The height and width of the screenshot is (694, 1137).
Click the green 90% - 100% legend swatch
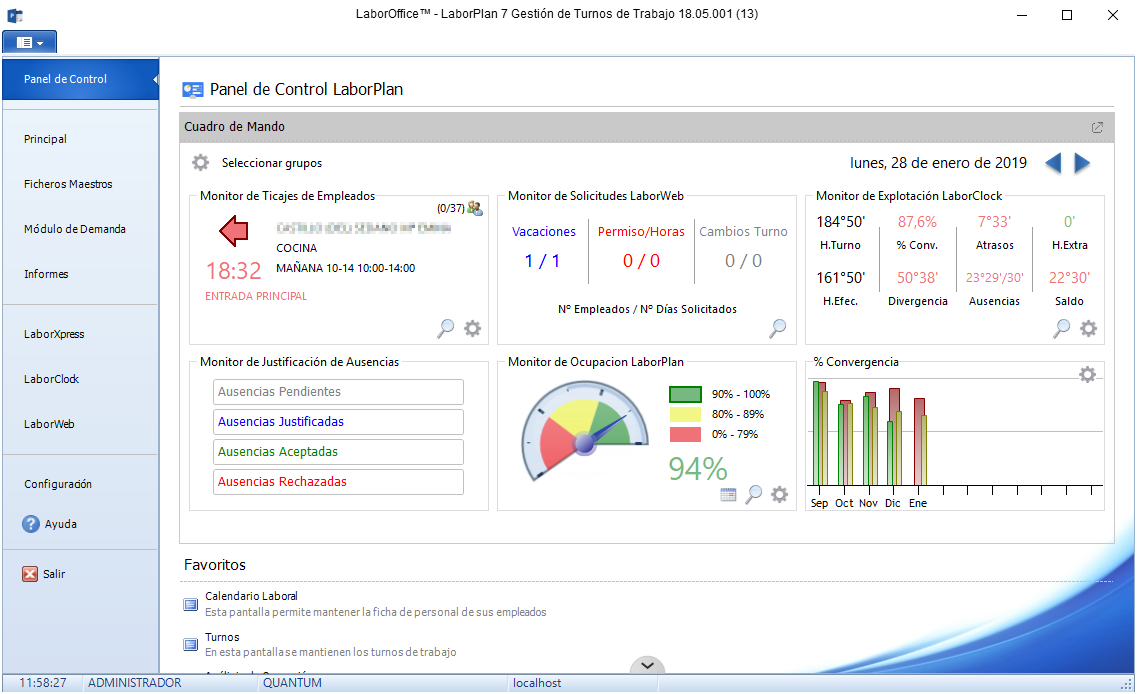685,394
